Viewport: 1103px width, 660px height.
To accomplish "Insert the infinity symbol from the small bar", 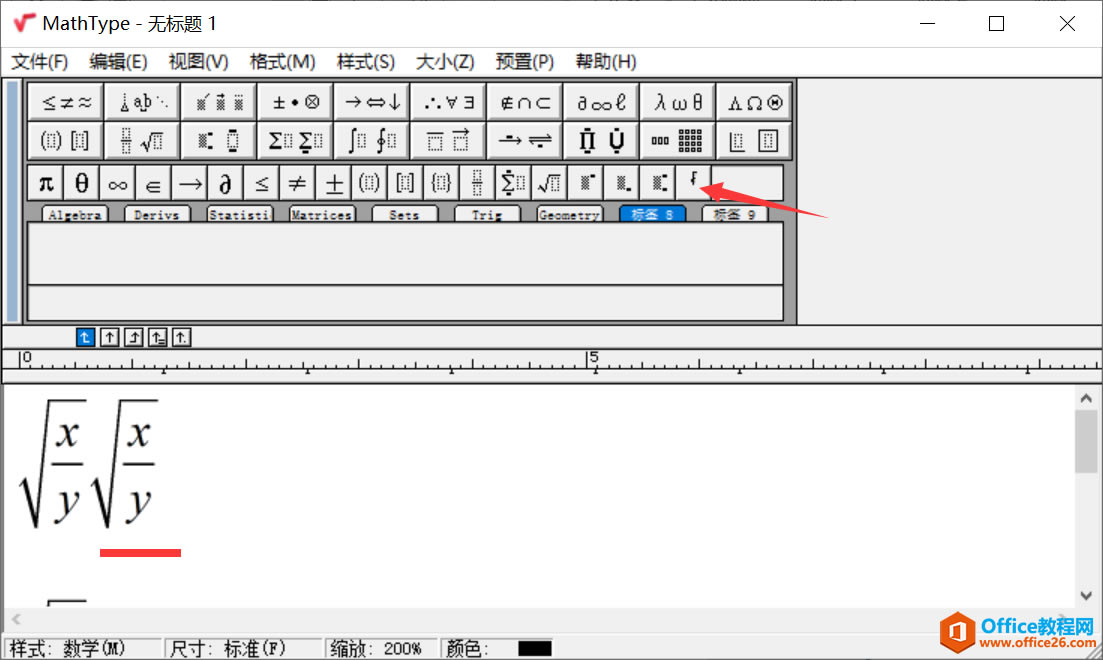I will [x=117, y=182].
